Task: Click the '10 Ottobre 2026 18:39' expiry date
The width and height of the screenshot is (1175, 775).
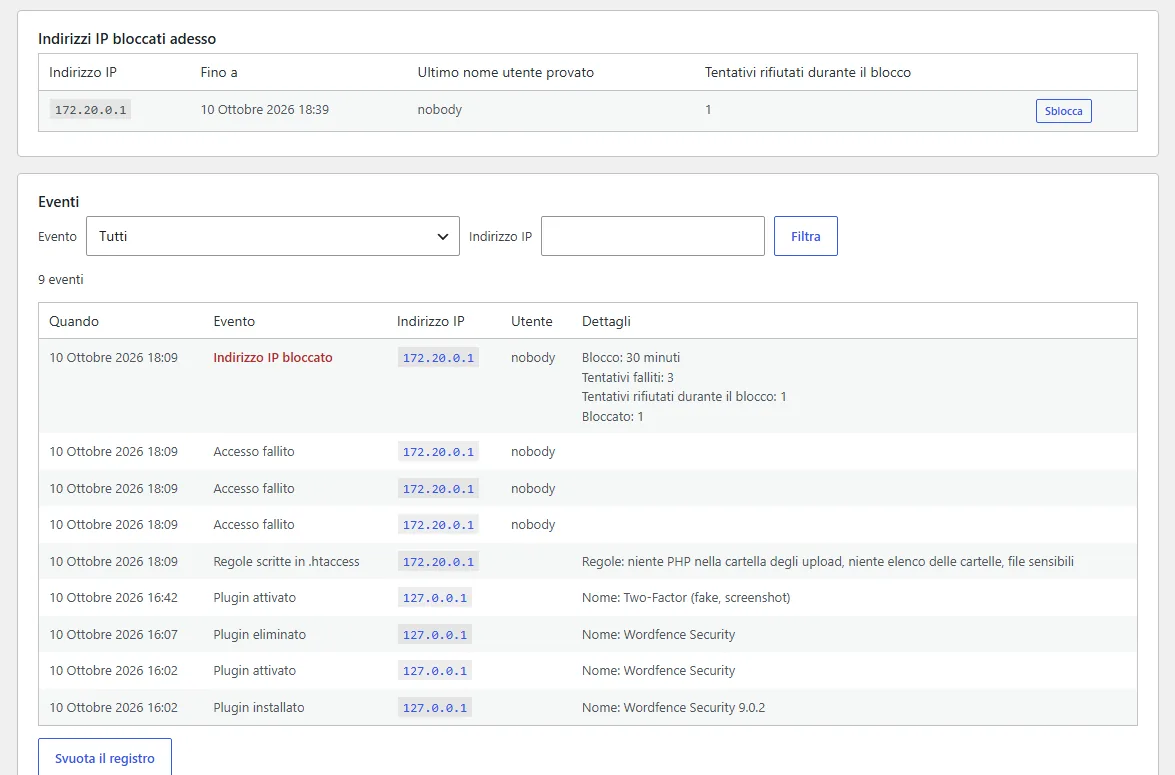Action: (x=265, y=109)
